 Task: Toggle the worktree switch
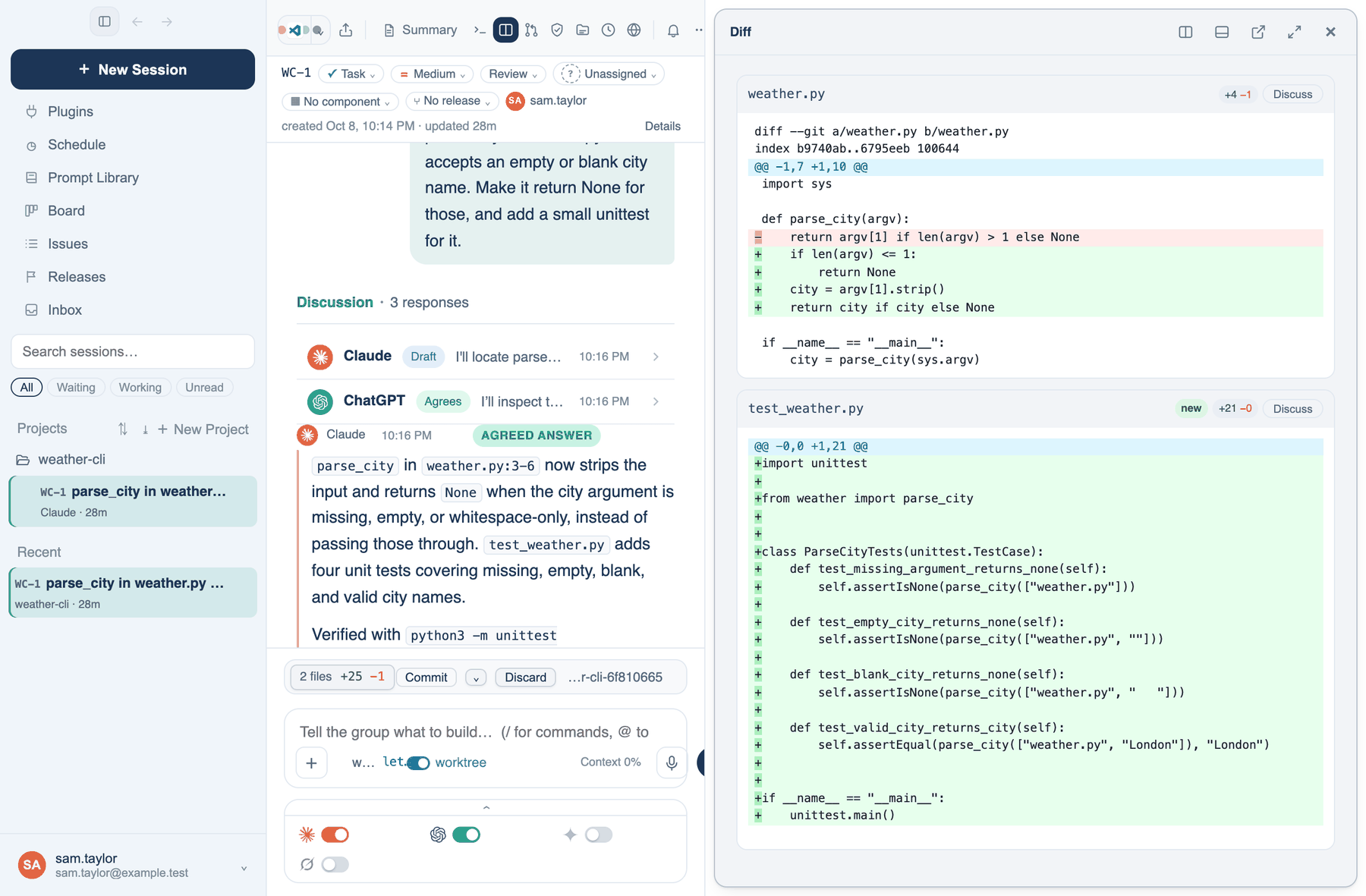pyautogui.click(x=418, y=762)
